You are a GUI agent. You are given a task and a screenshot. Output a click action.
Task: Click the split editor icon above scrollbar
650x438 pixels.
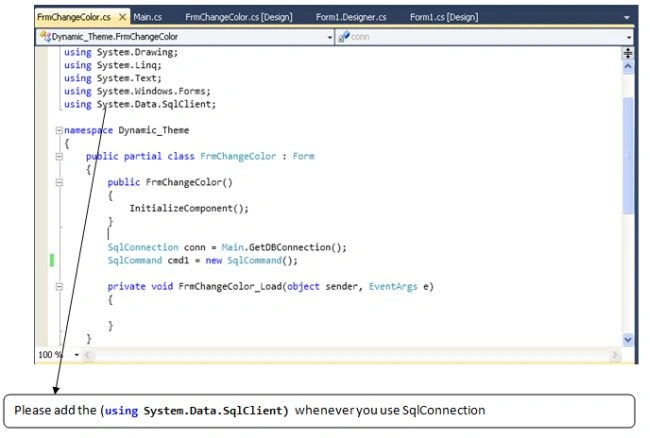[x=628, y=53]
